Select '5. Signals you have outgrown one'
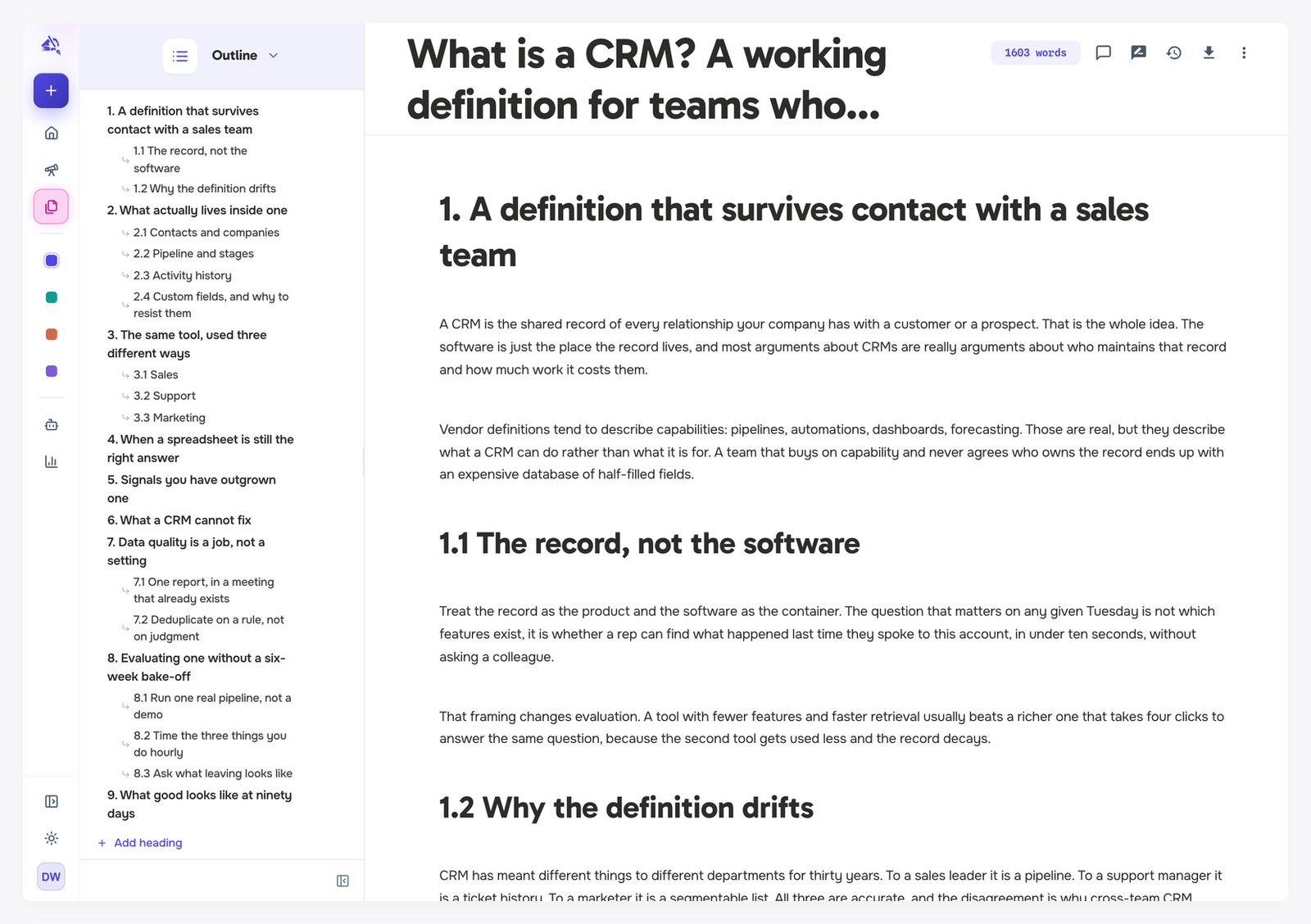This screenshot has width=1311, height=924. (x=191, y=489)
